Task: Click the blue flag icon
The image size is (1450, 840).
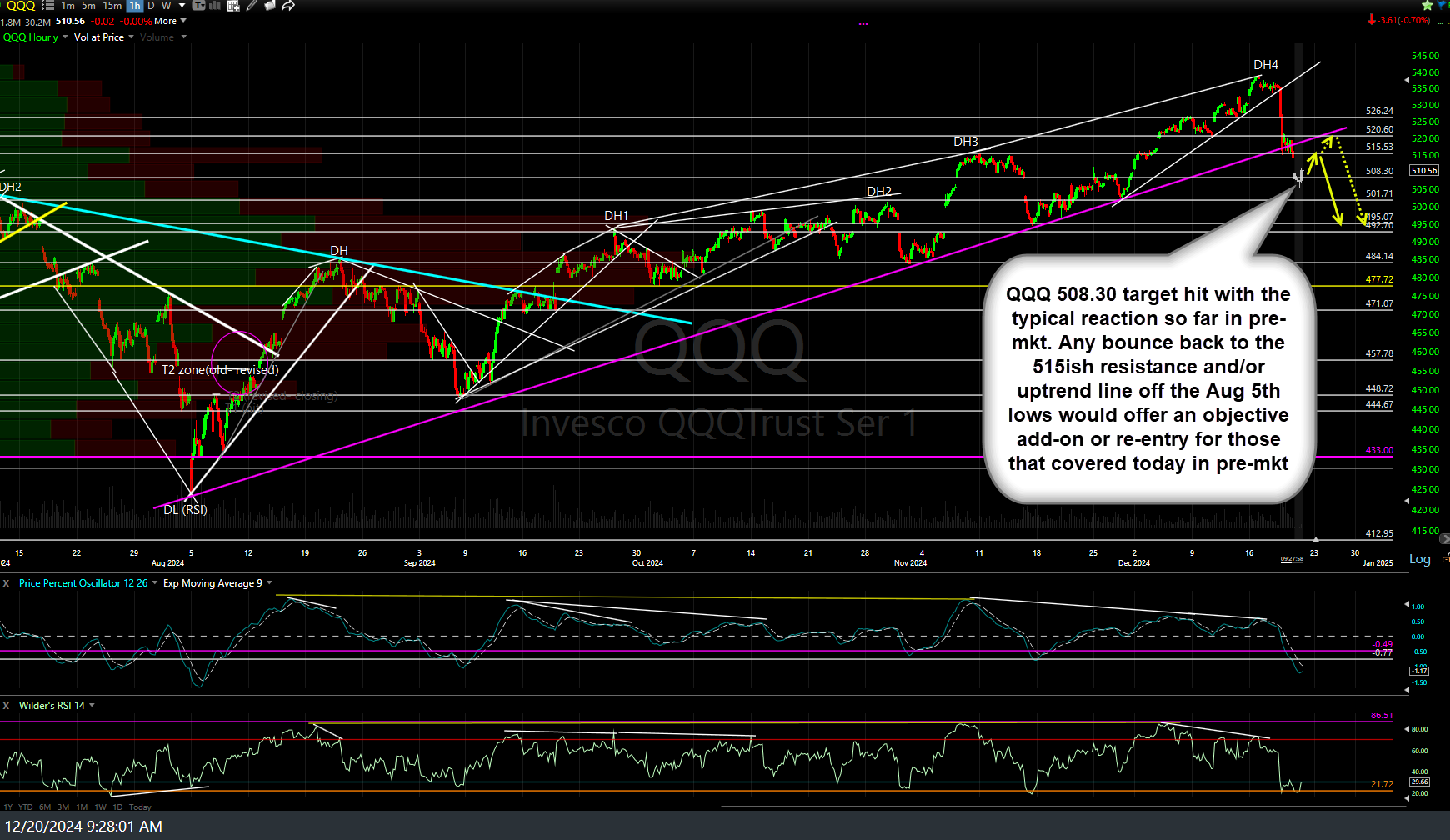Action: (x=1442, y=6)
